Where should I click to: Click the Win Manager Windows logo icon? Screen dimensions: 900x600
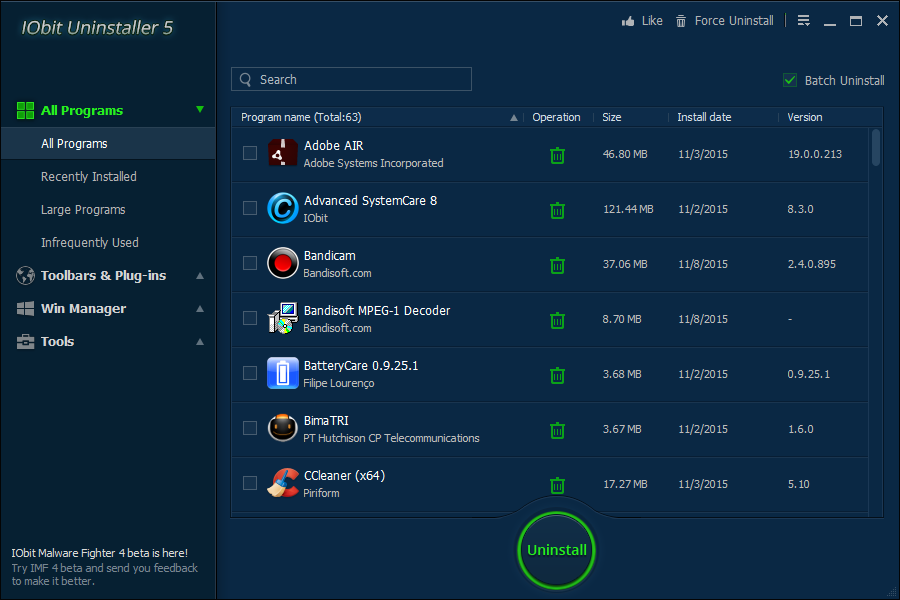(25, 308)
